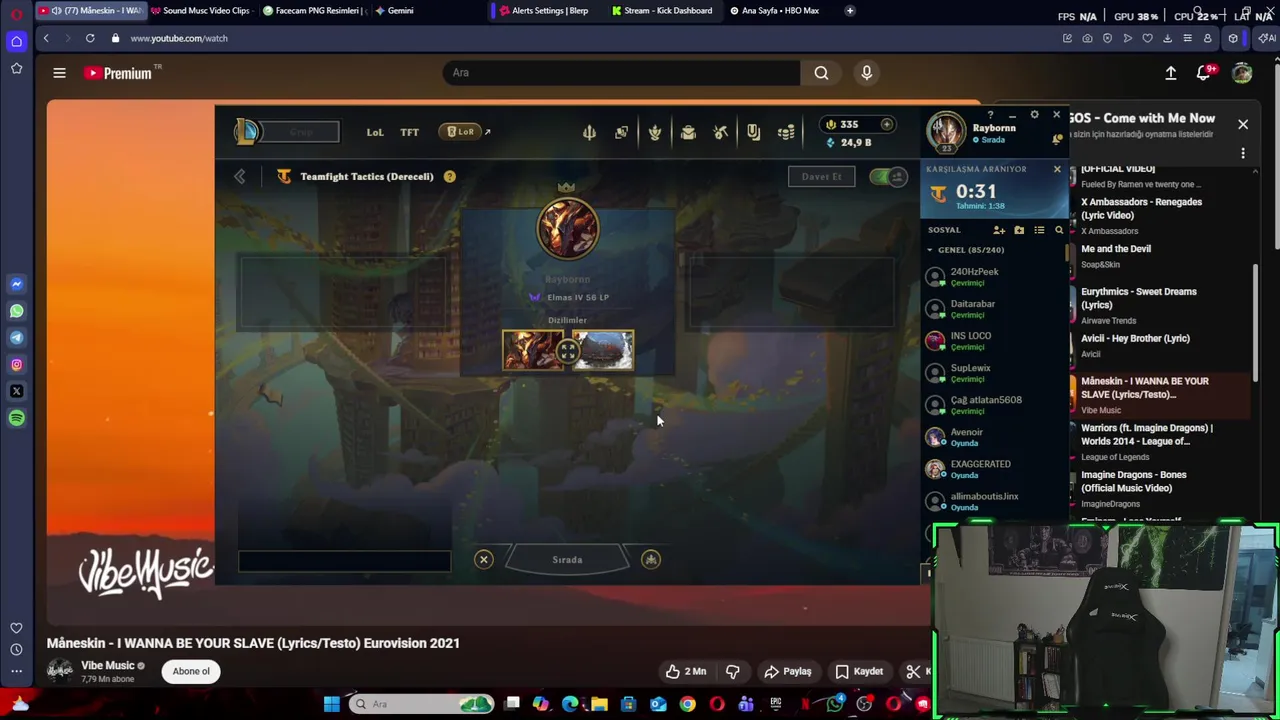The image size is (1280, 720).
Task: Go back with the lobby back arrow
Action: coord(240,177)
